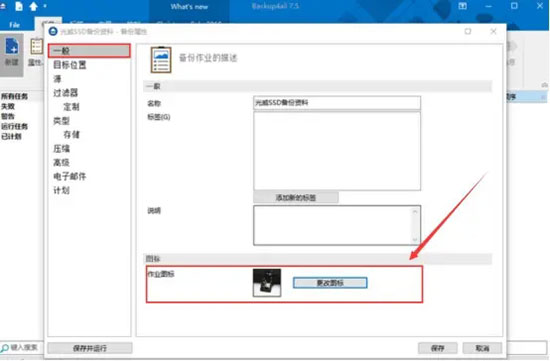Click the 保存并运行 button
The image size is (550, 361).
pyautogui.click(x=90, y=348)
